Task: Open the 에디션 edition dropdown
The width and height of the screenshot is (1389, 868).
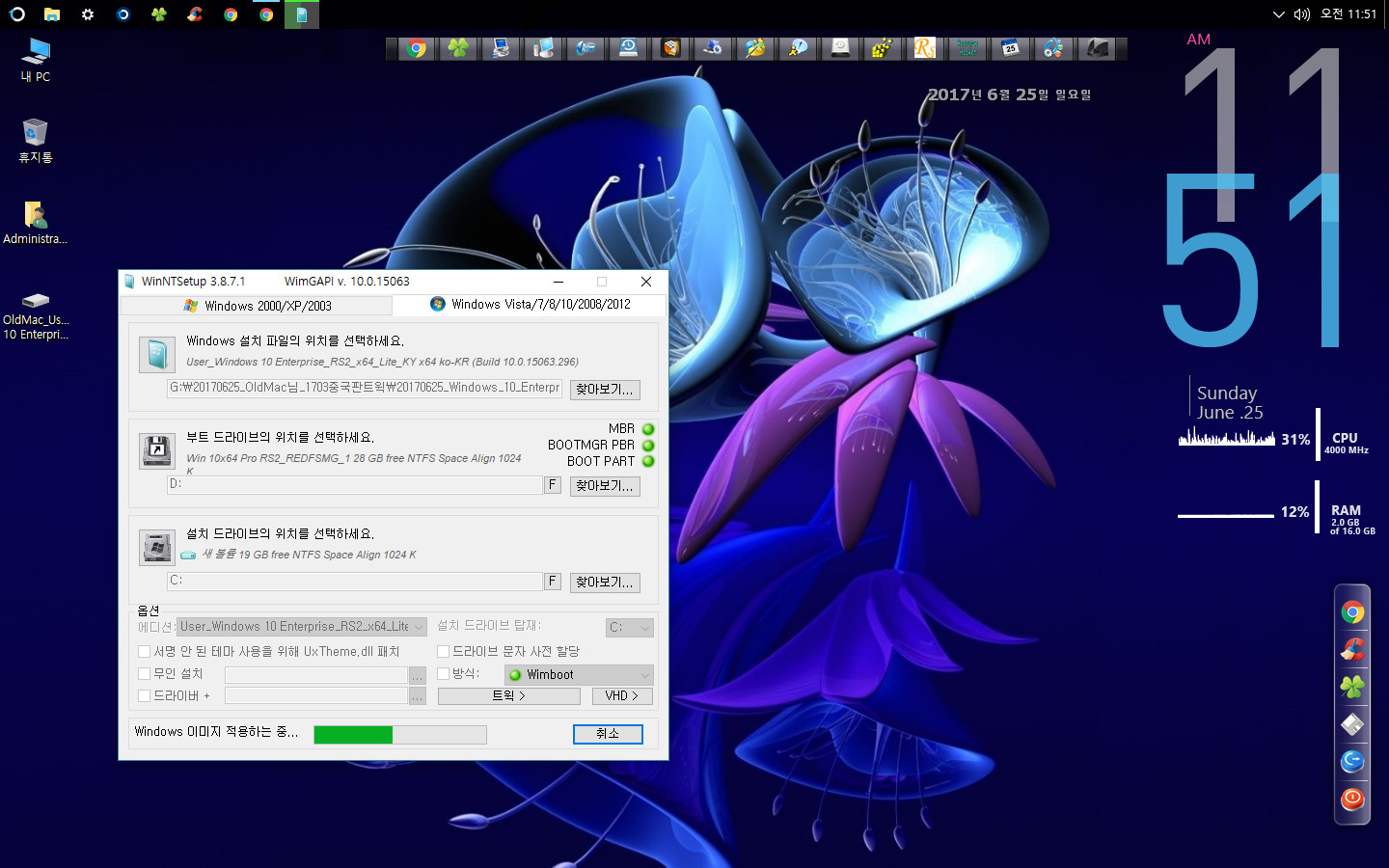Action: point(302,627)
